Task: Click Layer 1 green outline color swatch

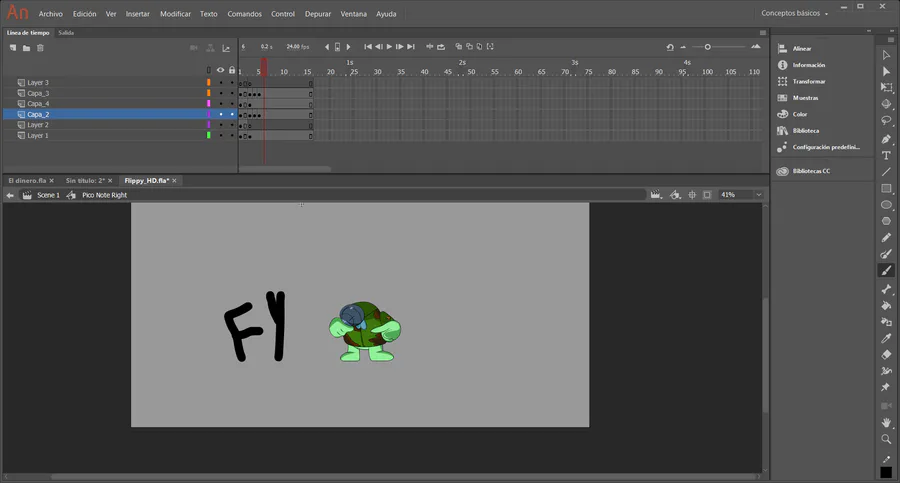Action: point(209,136)
